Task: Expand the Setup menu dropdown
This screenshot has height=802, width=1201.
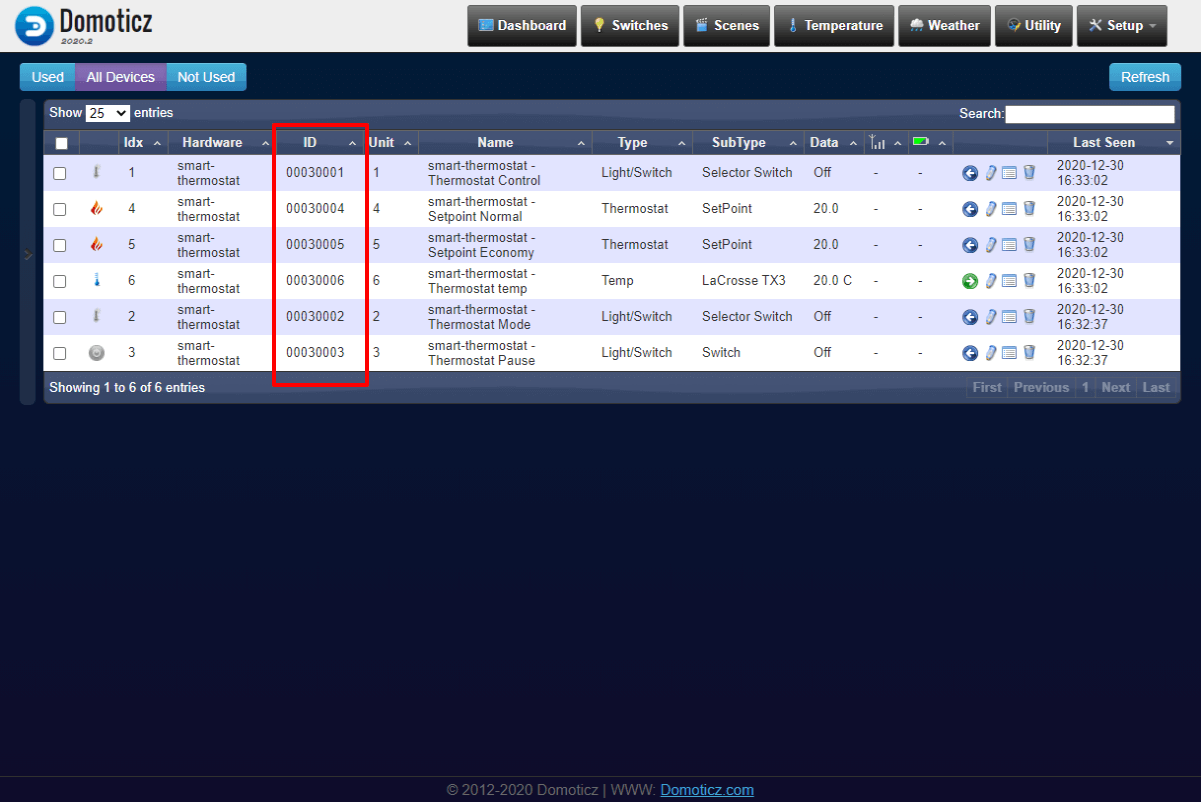Action: click(1121, 26)
